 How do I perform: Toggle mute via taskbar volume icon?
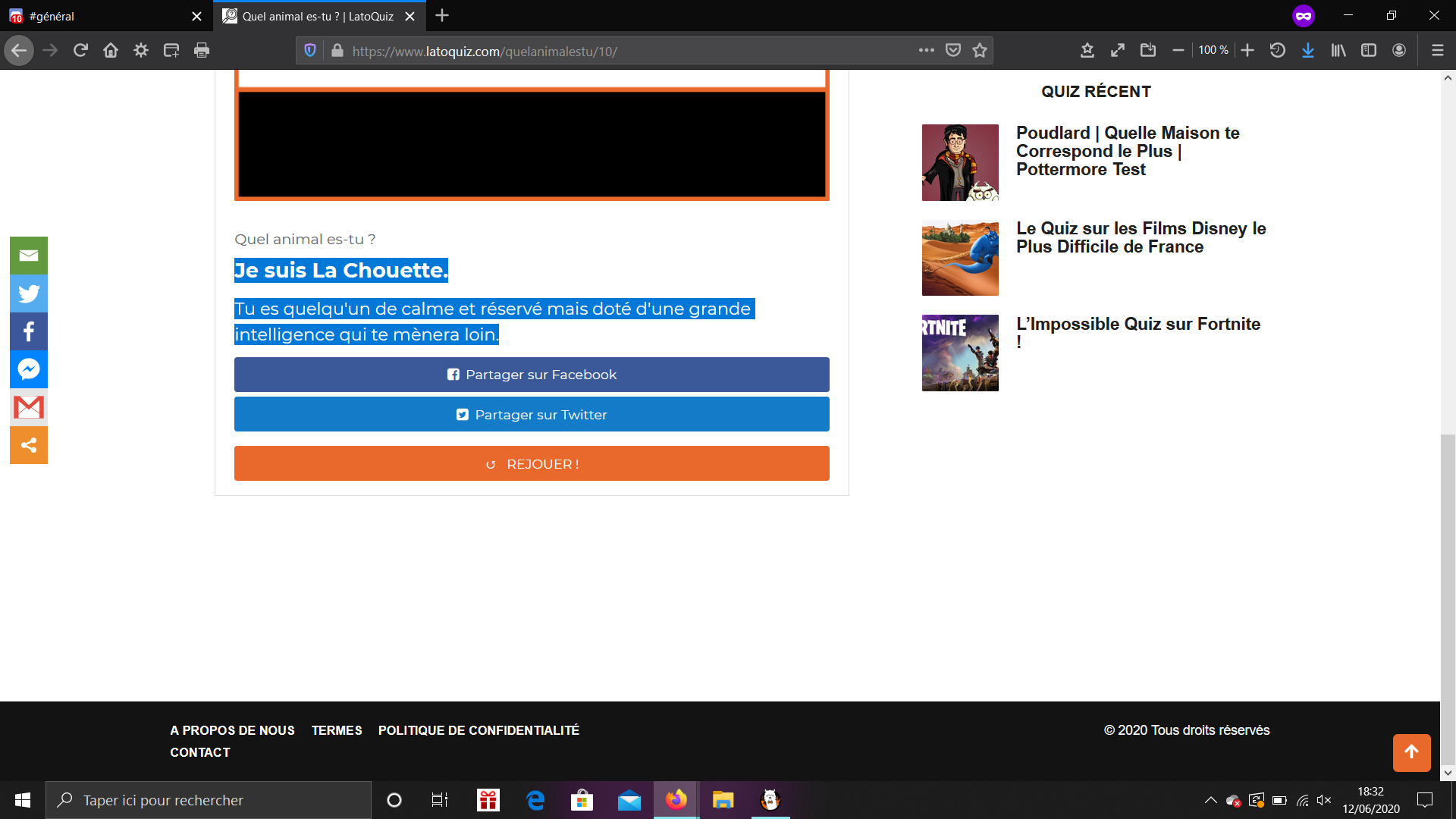pos(1324,800)
